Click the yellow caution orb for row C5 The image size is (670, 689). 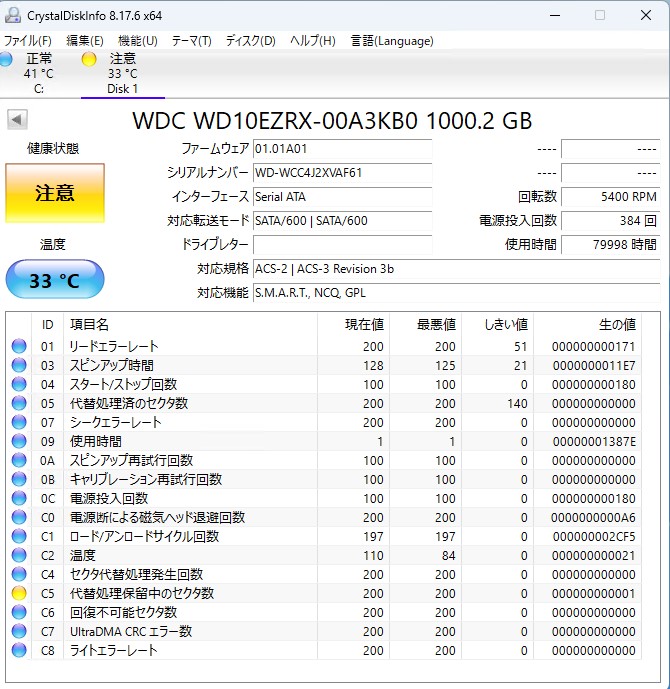(x=19, y=593)
